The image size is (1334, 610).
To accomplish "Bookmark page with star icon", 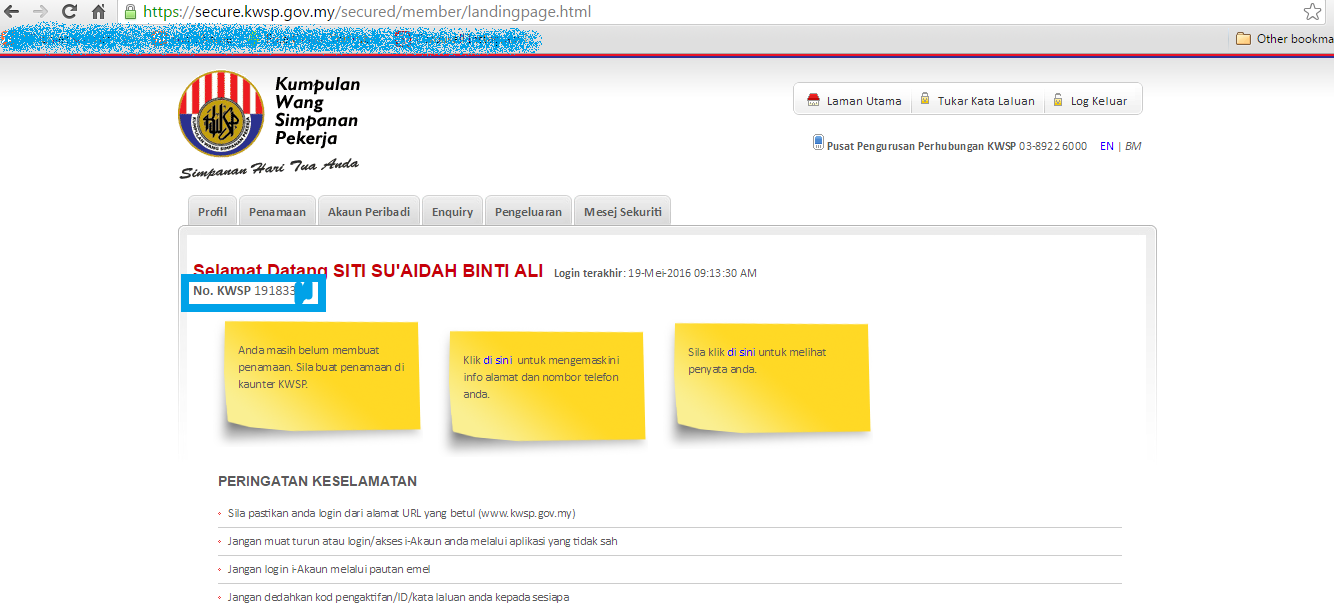I will [x=1313, y=12].
